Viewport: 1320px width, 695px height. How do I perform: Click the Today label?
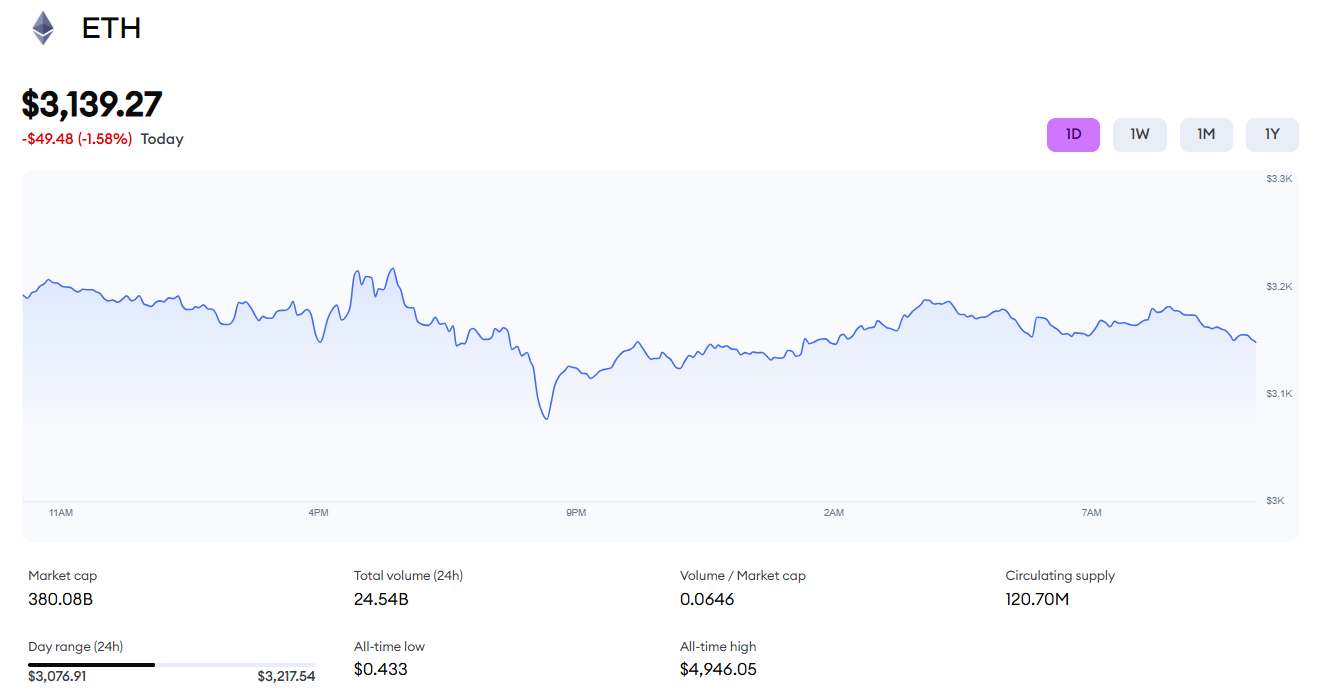tap(161, 139)
